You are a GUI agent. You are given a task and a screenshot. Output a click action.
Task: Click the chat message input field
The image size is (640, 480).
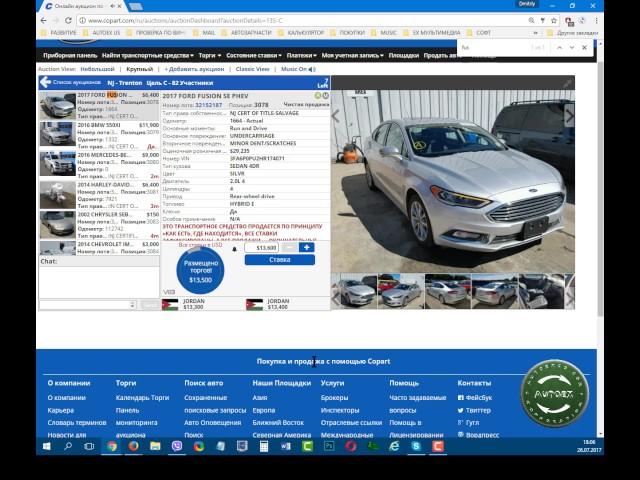(87, 305)
